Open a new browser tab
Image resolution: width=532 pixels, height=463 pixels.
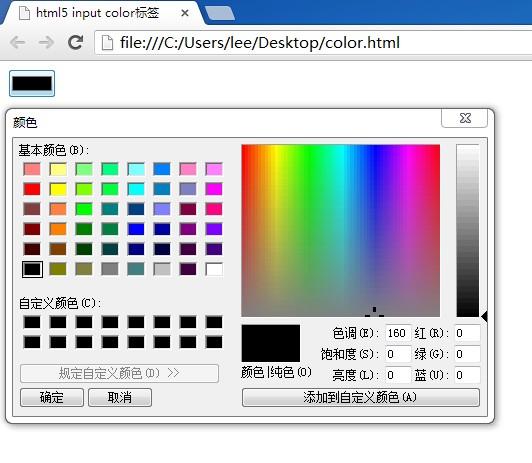click(220, 14)
